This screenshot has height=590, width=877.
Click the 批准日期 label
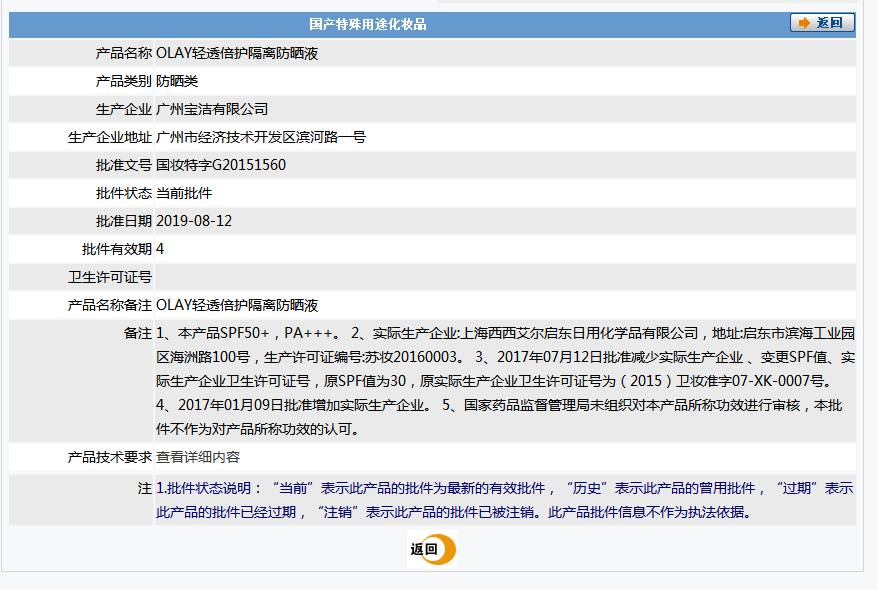click(x=124, y=221)
